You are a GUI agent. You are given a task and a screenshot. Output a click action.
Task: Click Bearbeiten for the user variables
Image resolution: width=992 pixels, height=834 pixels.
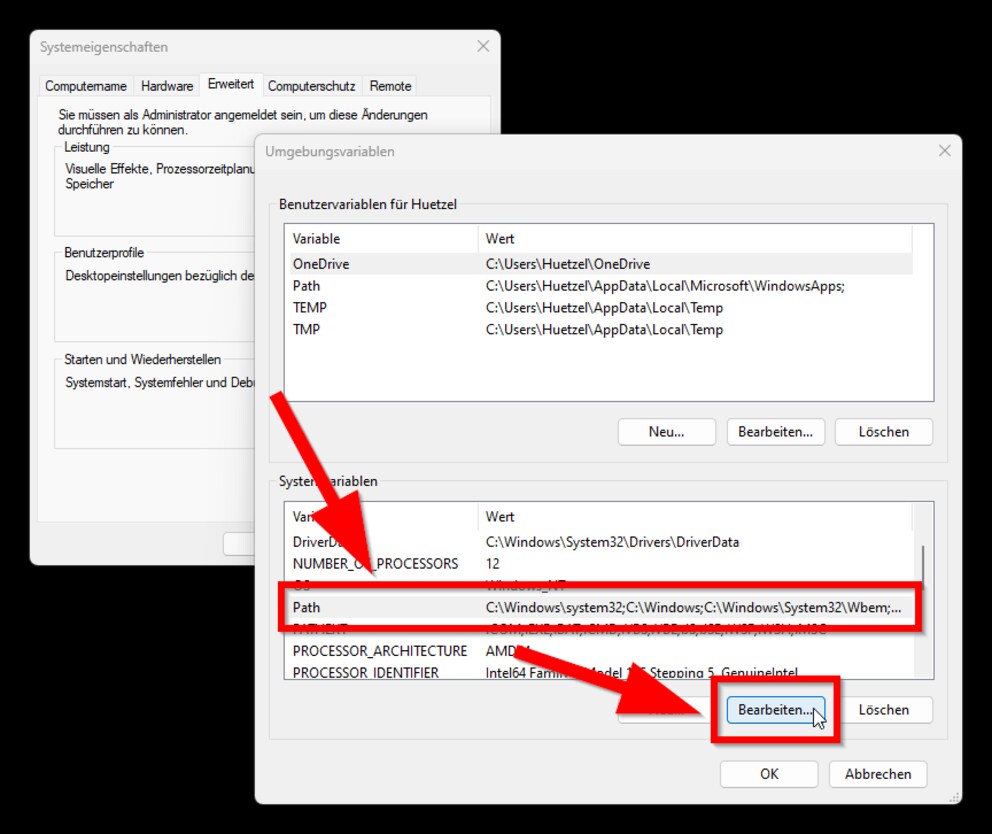pos(775,431)
